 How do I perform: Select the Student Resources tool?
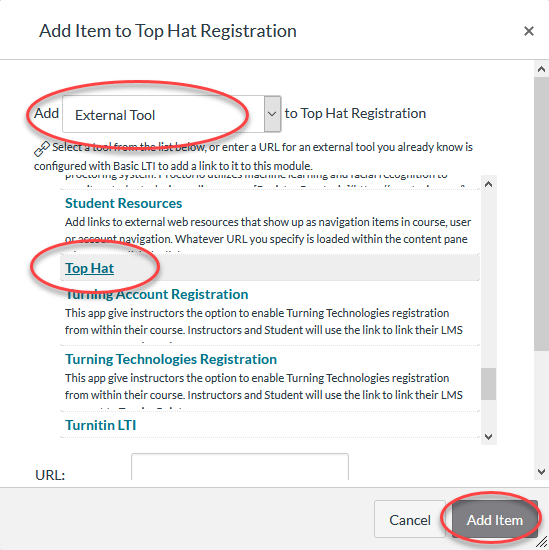123,203
